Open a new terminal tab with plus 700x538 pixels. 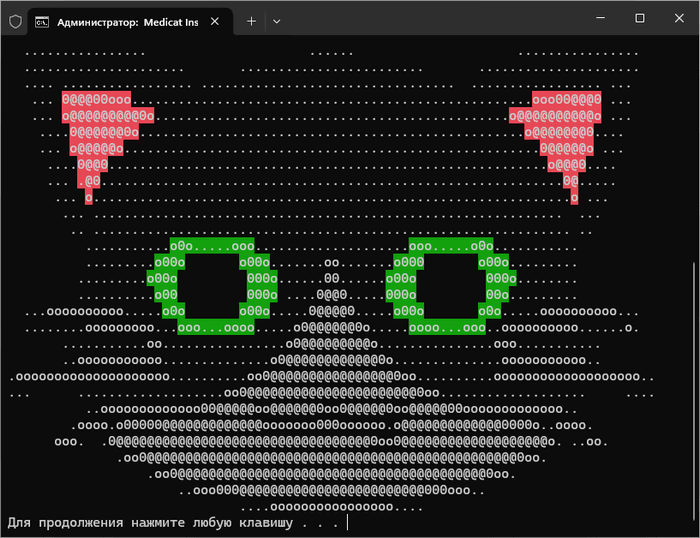click(x=251, y=21)
